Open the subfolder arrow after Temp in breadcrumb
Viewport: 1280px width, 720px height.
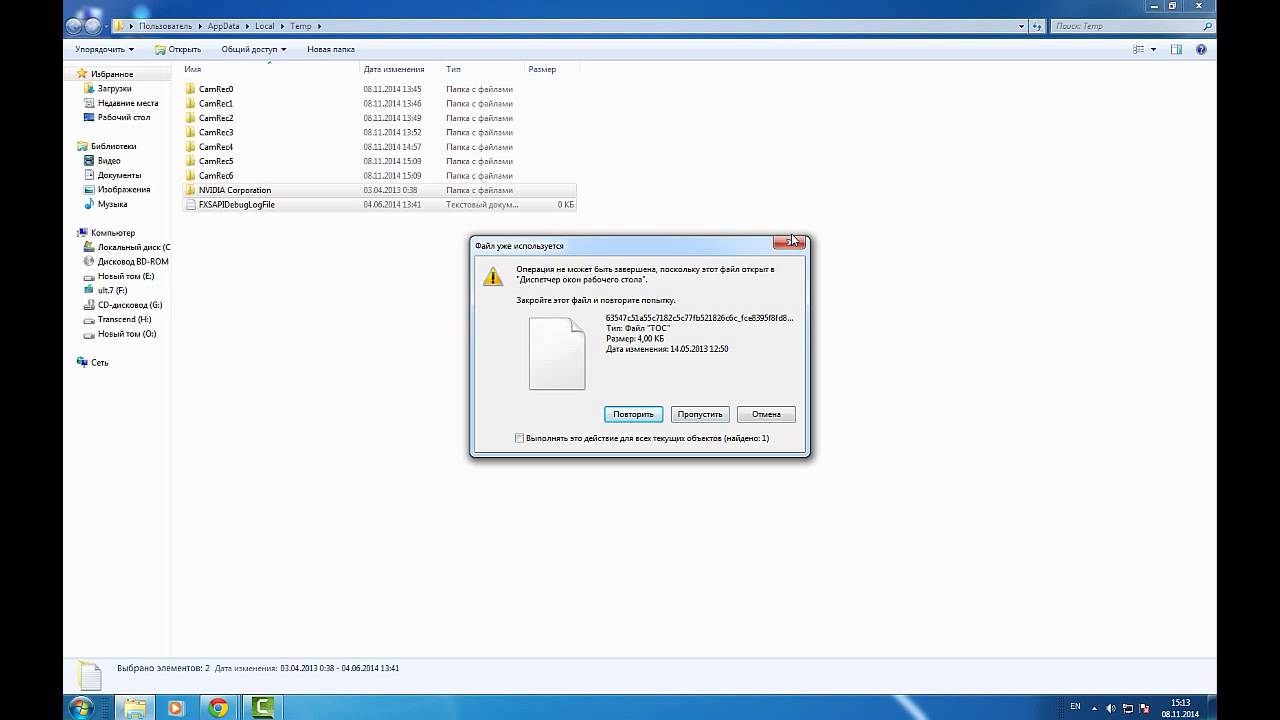point(319,26)
